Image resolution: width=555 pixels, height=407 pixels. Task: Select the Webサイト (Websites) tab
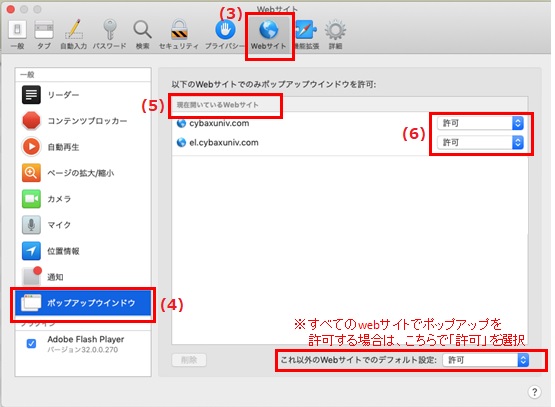(x=269, y=35)
